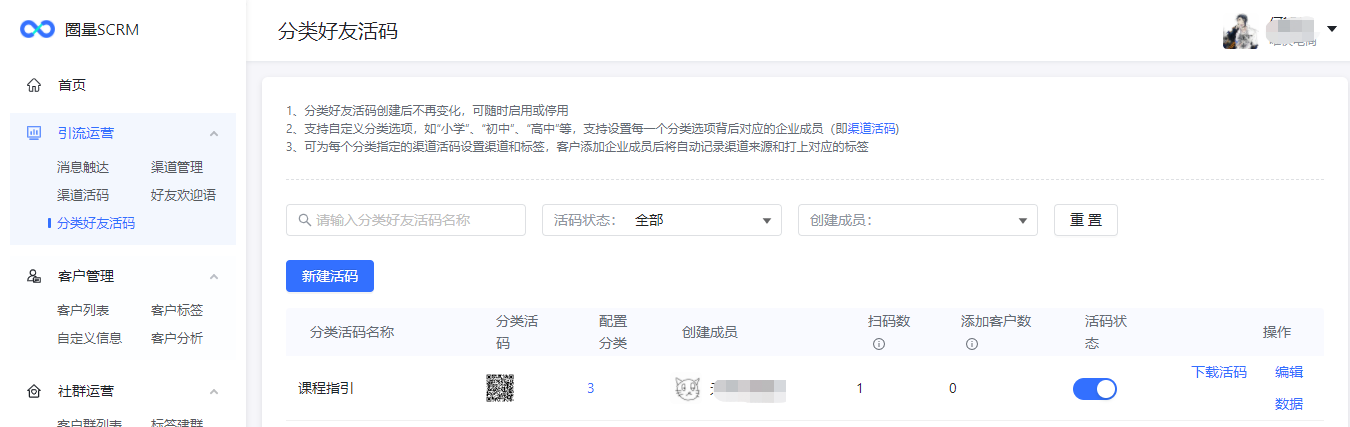Click the 引流运营 chart icon
Viewport: 1350px width, 427px height.
34,133
